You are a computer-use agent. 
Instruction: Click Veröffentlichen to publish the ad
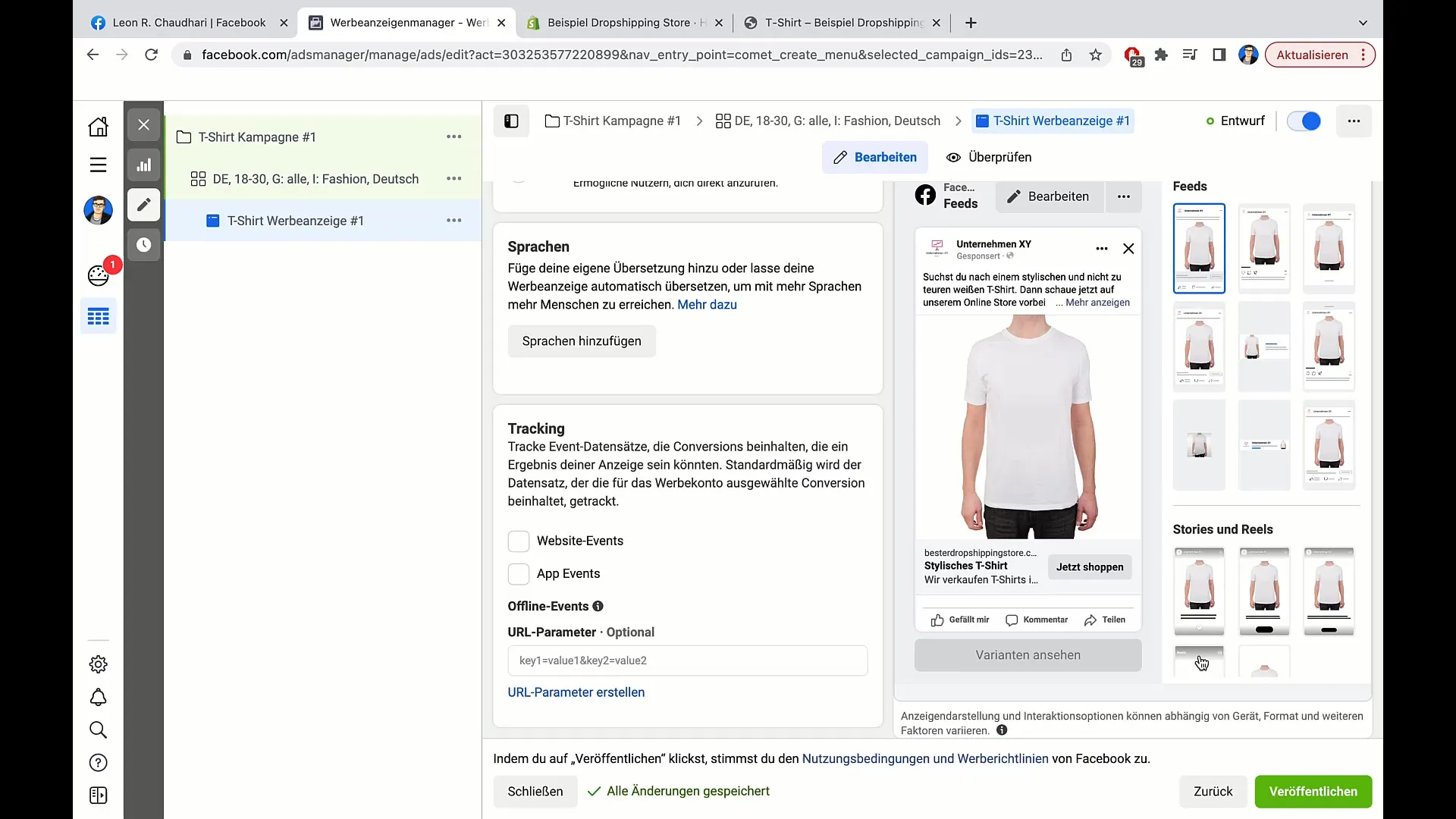pos(1313,791)
